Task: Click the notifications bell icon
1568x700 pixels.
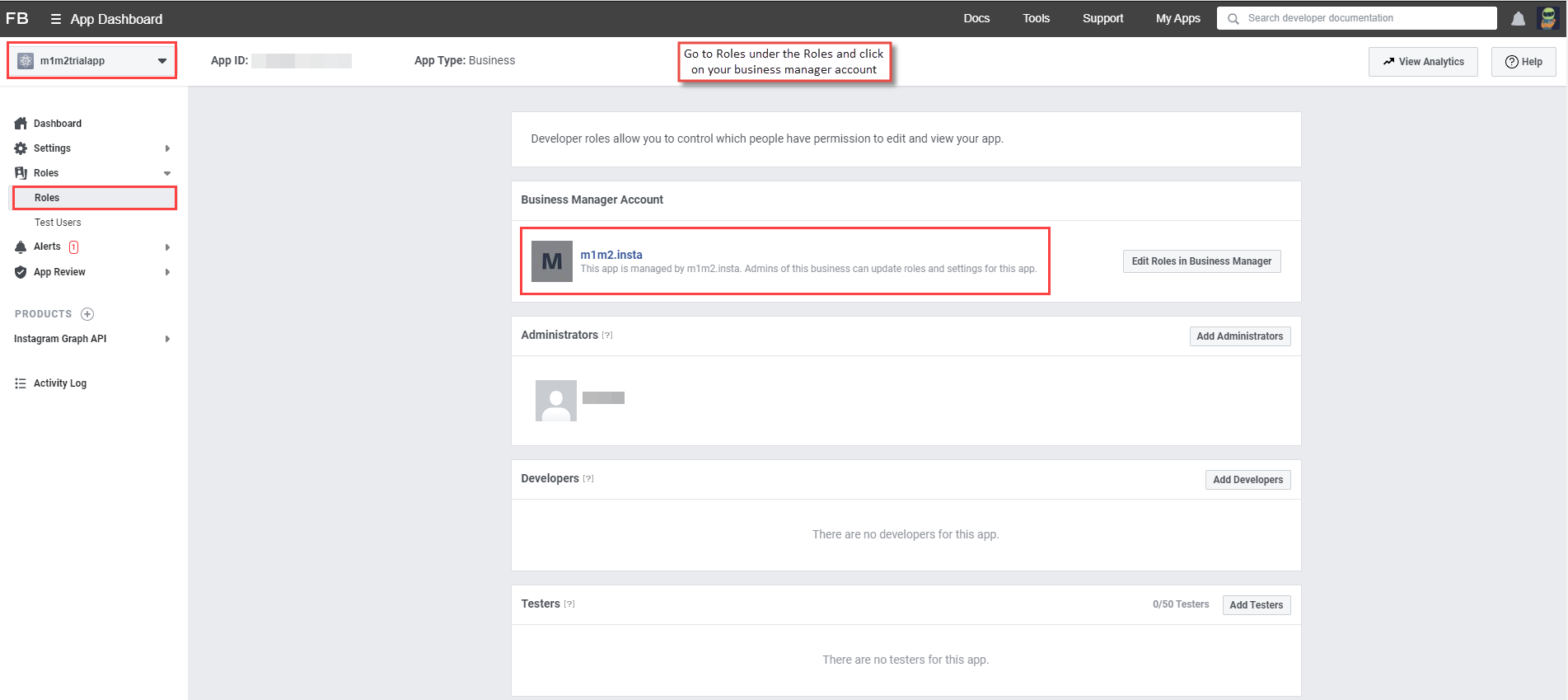Action: pos(1518,18)
